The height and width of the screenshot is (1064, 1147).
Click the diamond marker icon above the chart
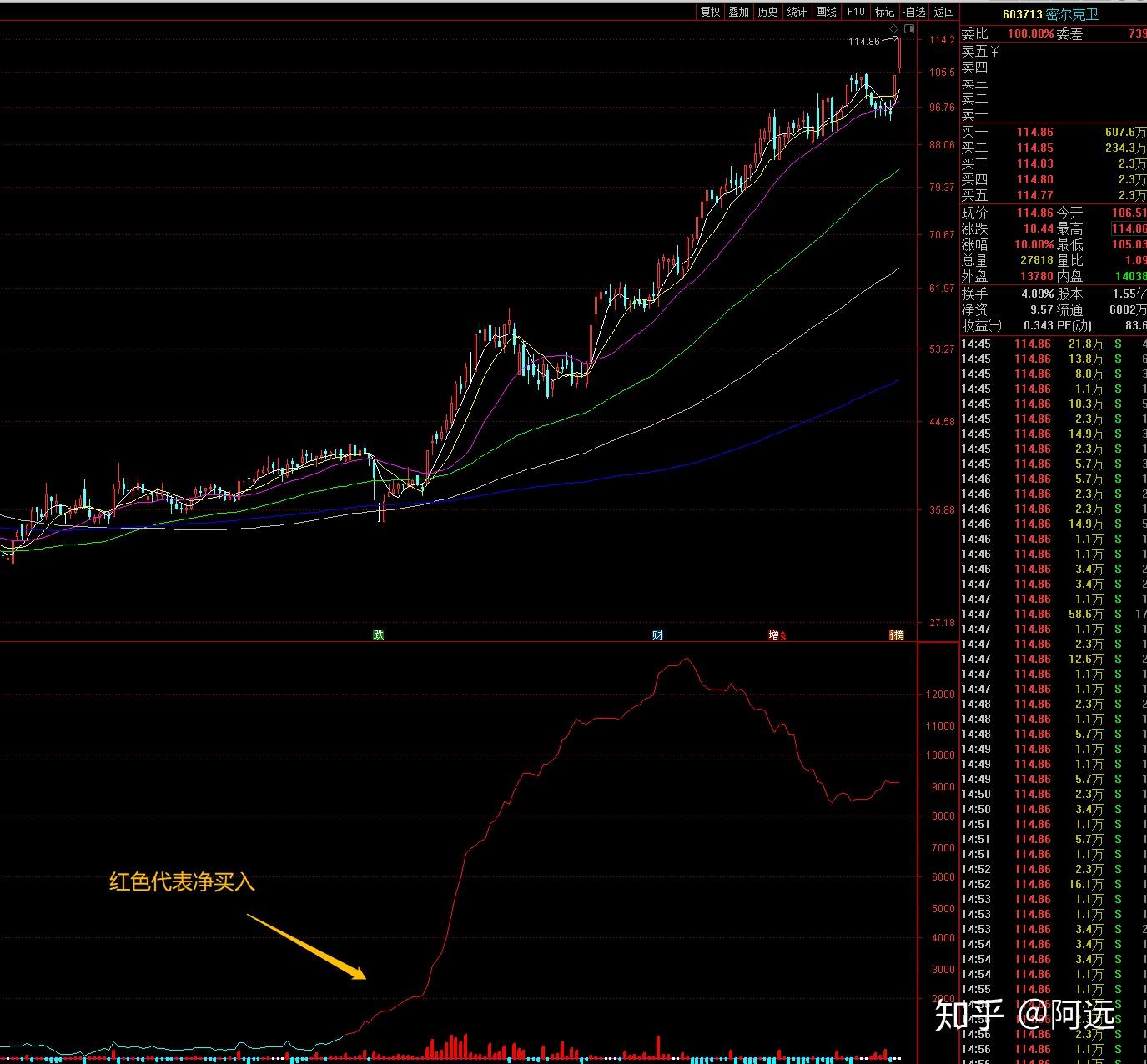(x=894, y=28)
